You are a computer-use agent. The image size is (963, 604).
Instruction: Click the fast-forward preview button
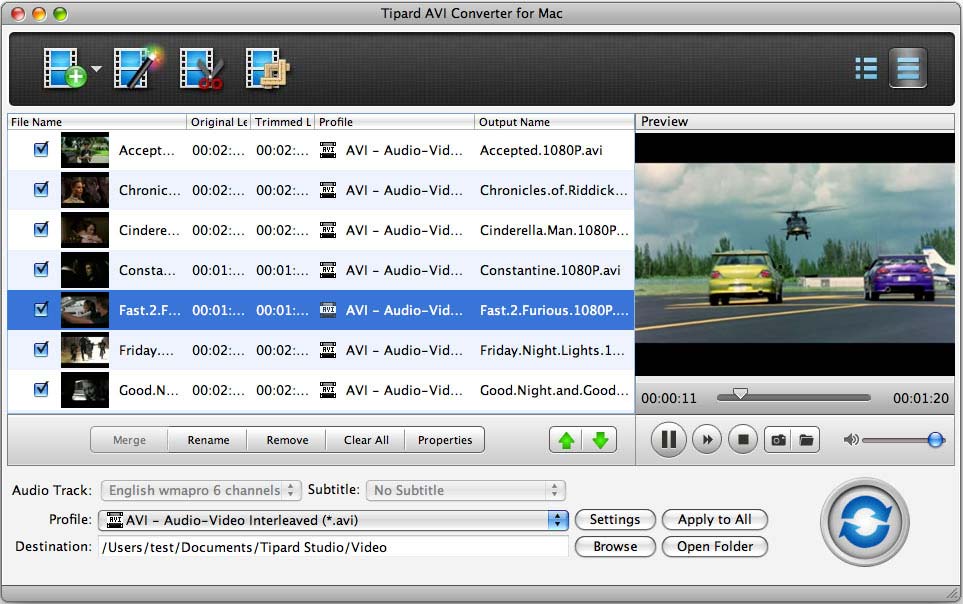(x=707, y=439)
